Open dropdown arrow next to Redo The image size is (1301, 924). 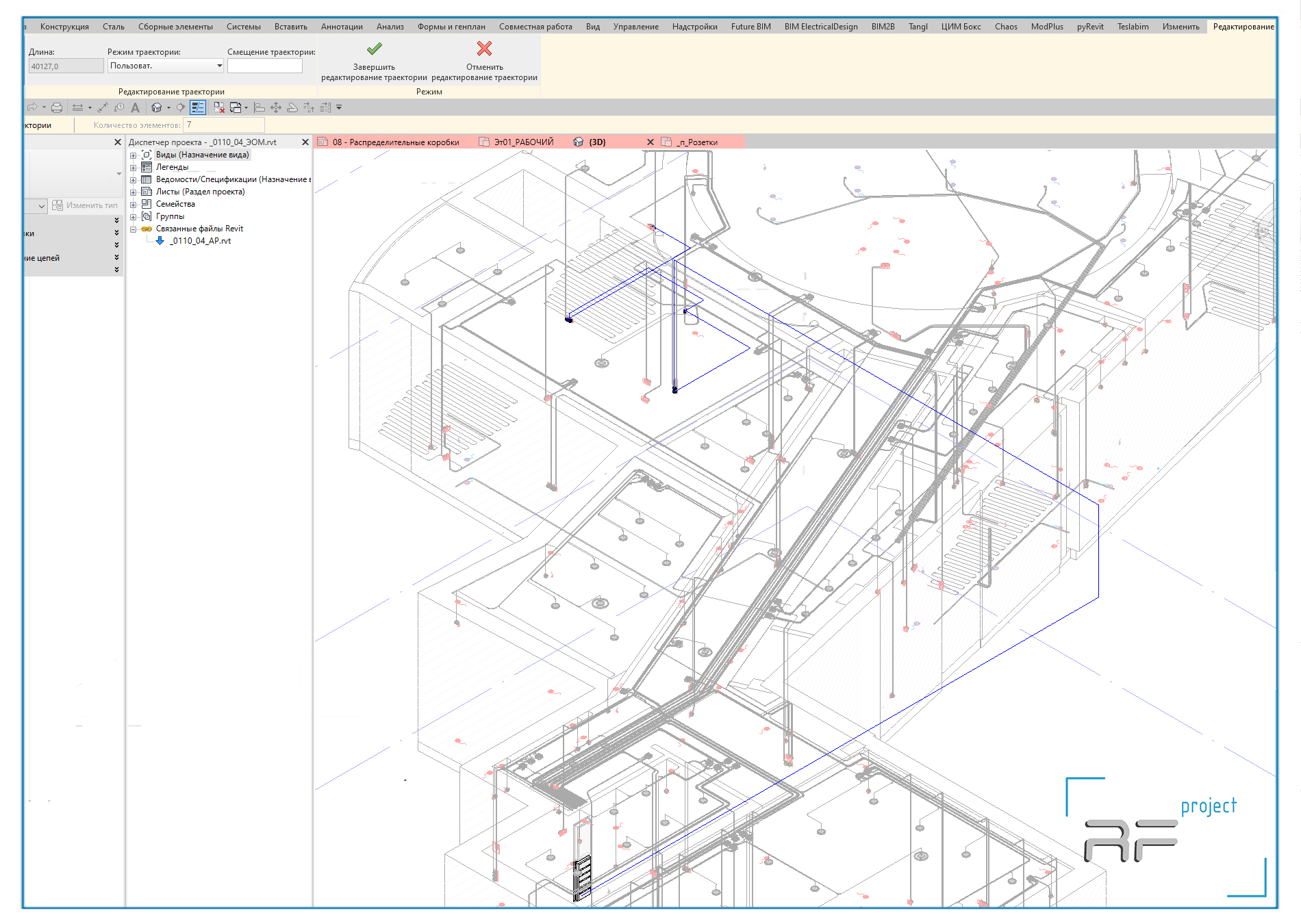click(44, 107)
